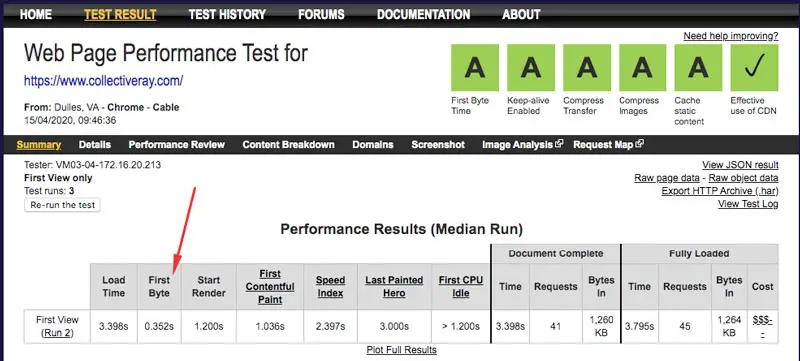800x361 pixels.
Task: Click the Compress Transfer grade A badge
Action: (x=587, y=67)
